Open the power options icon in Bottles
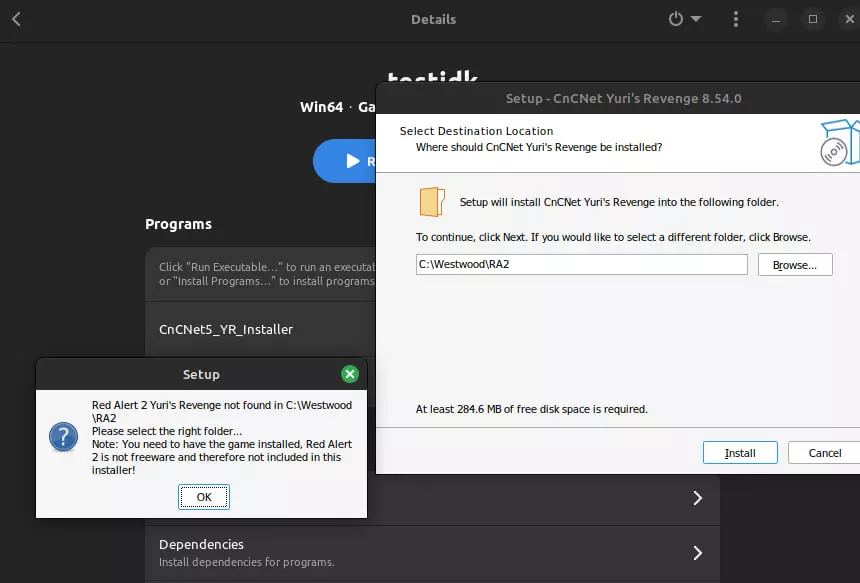860x583 pixels. click(x=676, y=19)
